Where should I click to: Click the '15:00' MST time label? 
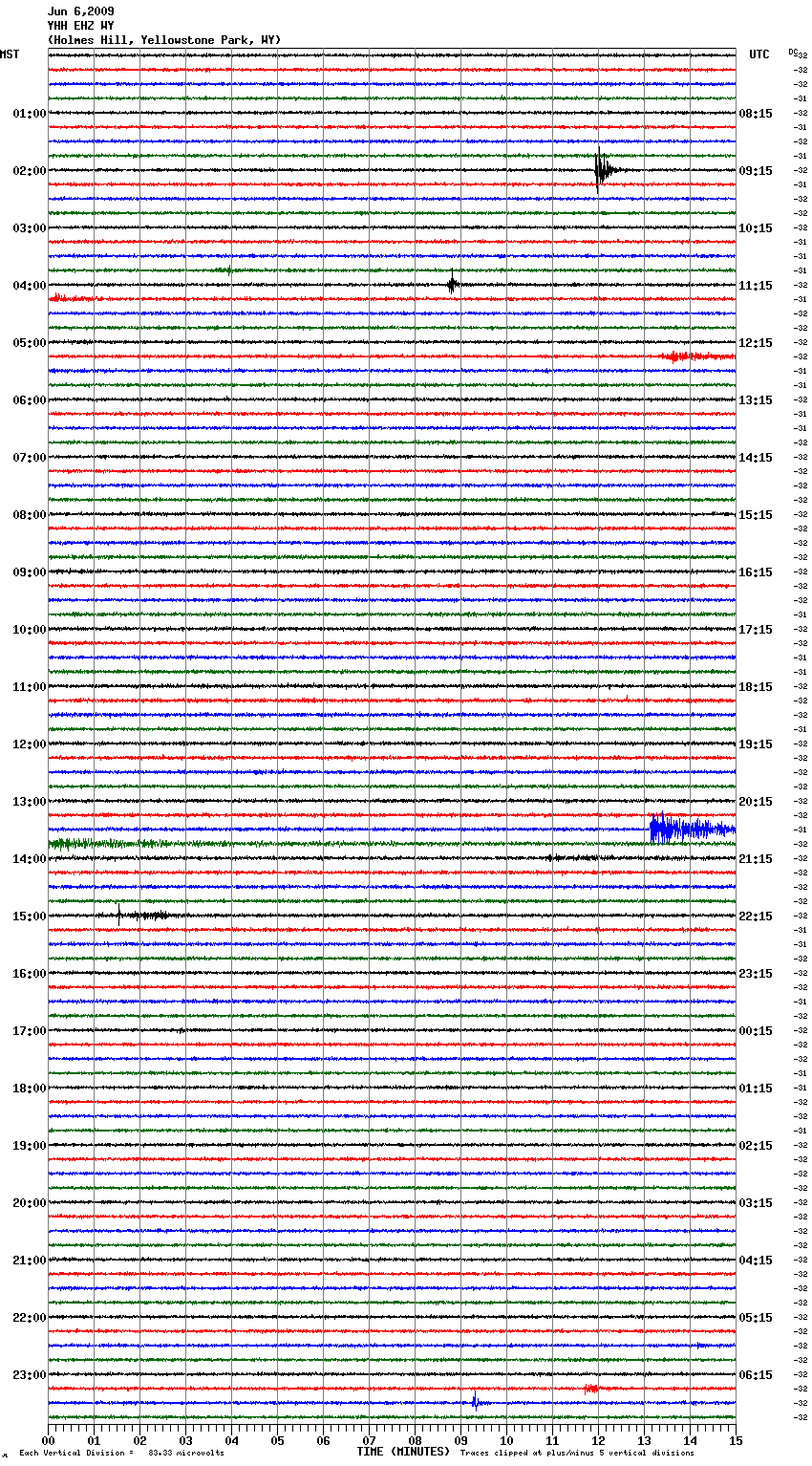[30, 916]
